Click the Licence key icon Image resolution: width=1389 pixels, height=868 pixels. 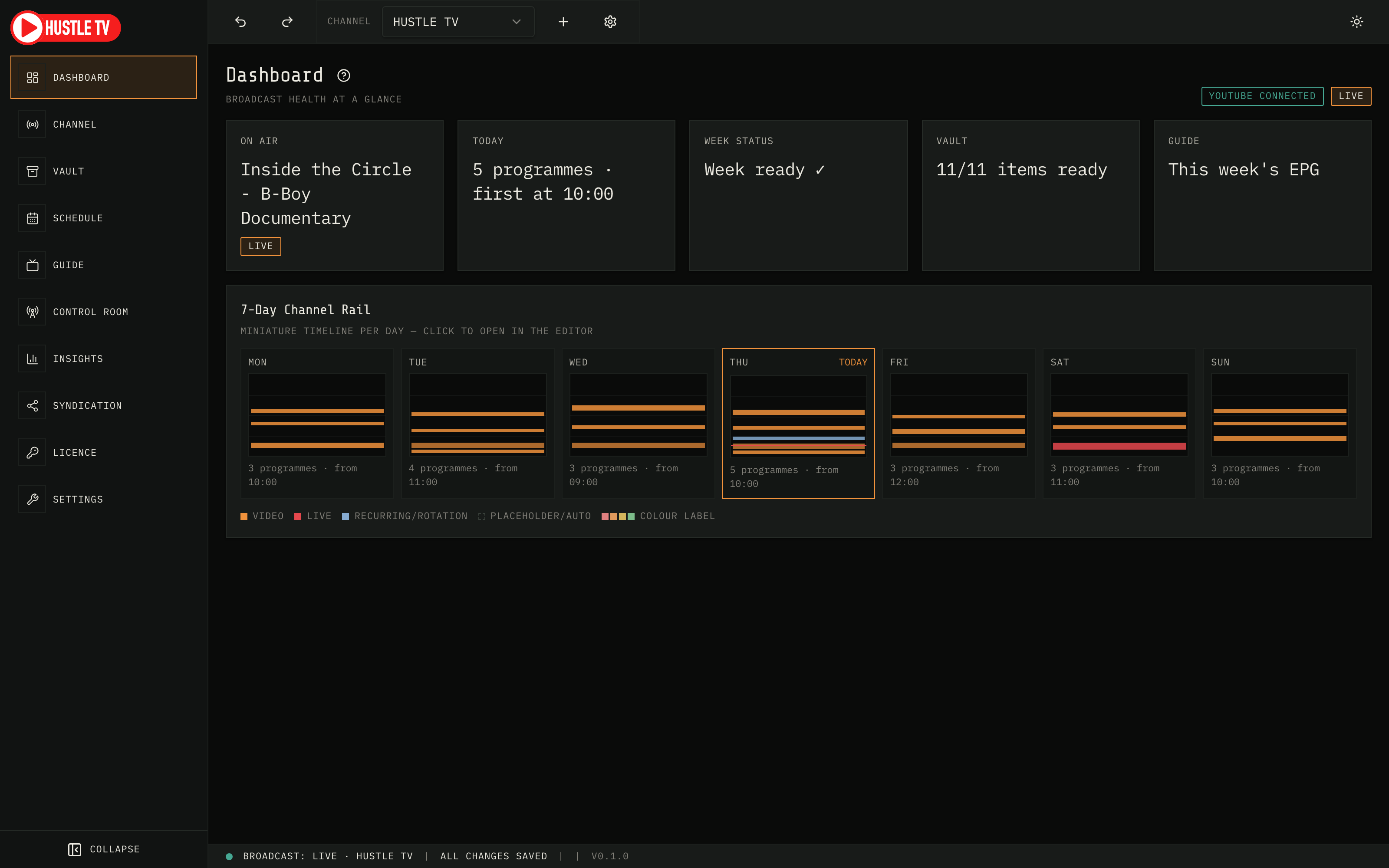point(32,452)
